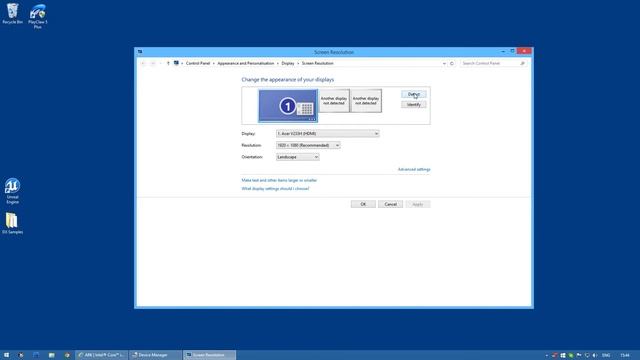Switch to the Device Manager taskbar window

pos(155,355)
